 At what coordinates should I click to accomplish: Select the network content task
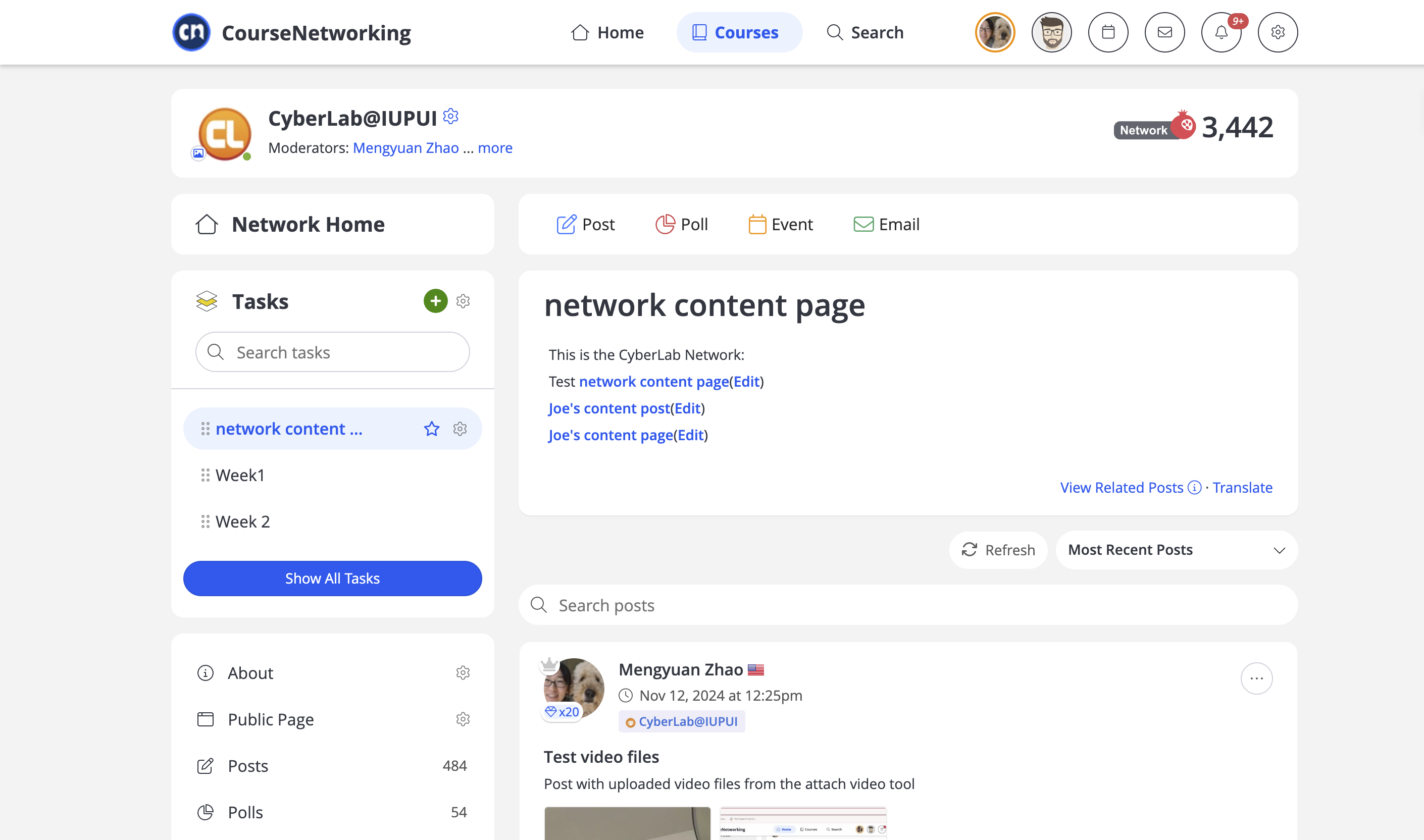click(x=289, y=429)
